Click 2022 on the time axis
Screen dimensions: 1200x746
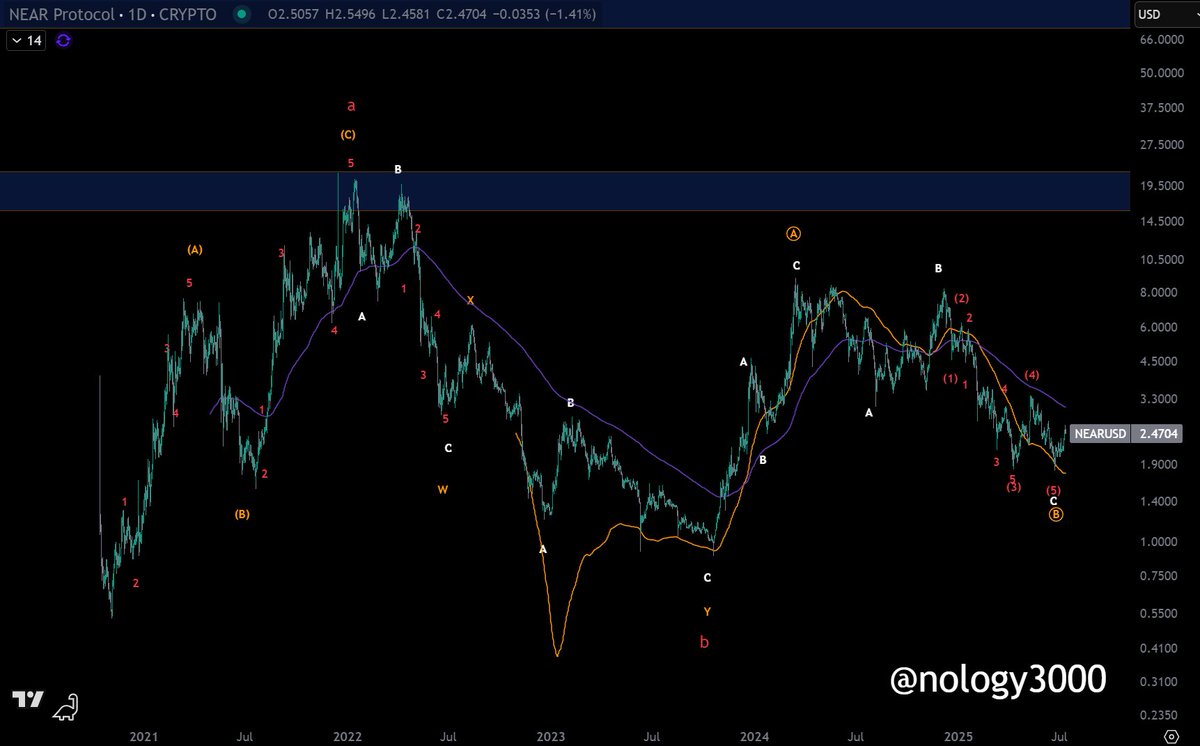click(347, 737)
